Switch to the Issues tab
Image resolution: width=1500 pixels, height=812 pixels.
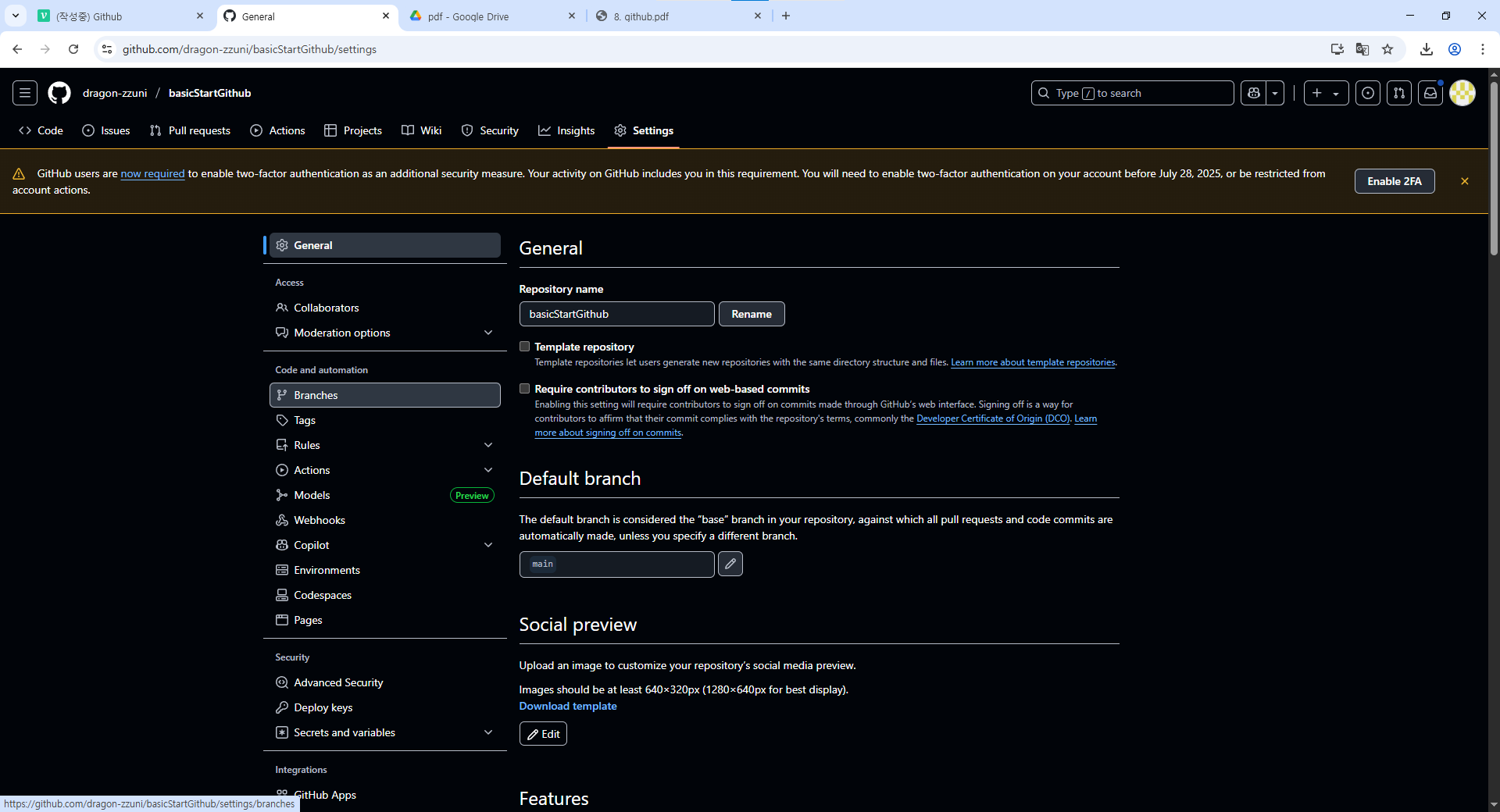pyautogui.click(x=106, y=130)
